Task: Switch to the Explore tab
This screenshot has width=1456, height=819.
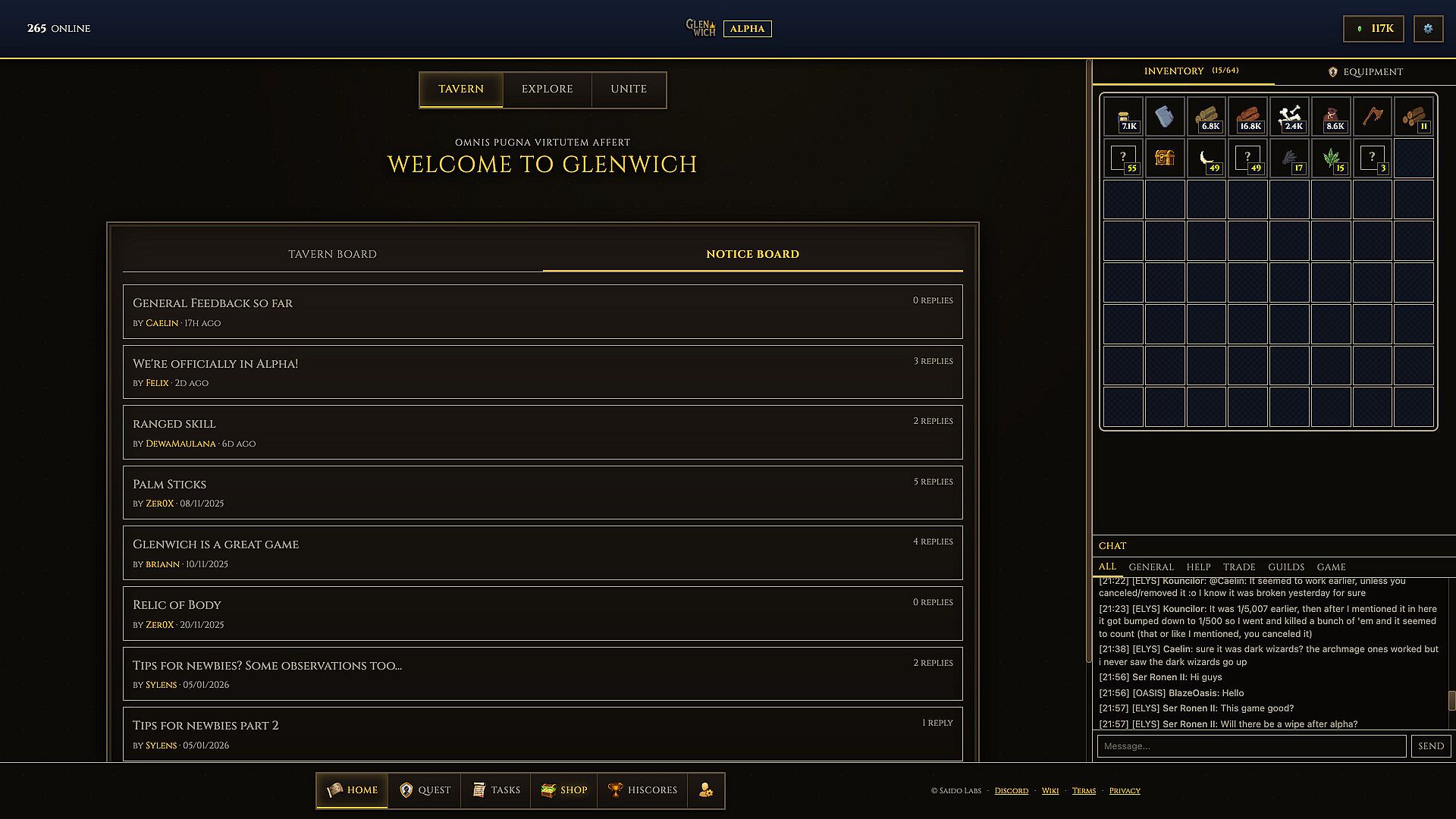Action: point(547,89)
